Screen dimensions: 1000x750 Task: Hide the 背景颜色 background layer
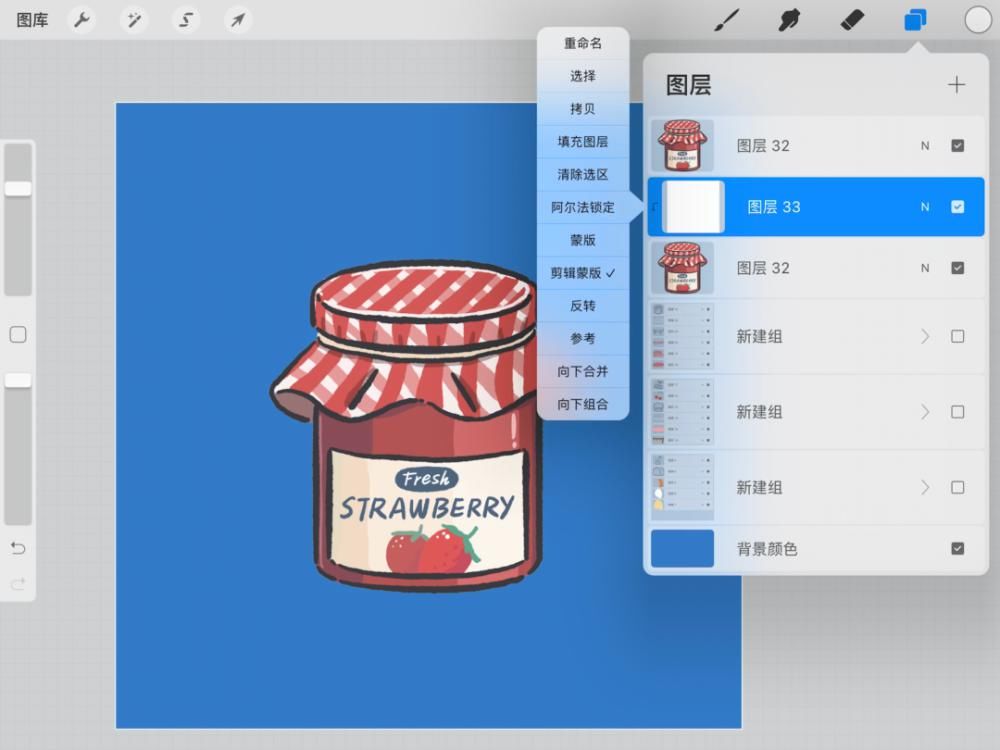coord(957,548)
